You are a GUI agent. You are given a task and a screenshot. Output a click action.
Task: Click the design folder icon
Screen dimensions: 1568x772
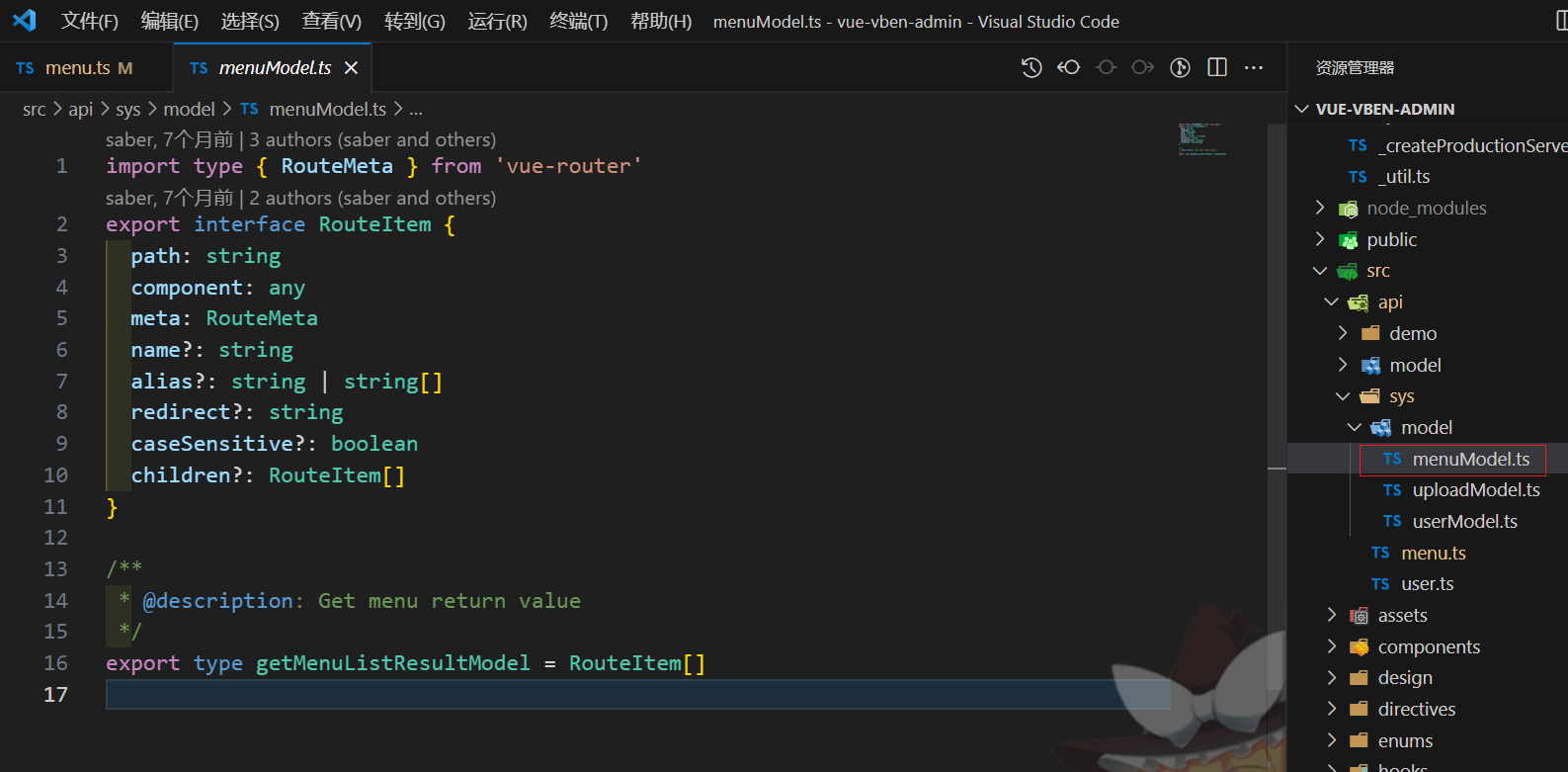[1359, 678]
